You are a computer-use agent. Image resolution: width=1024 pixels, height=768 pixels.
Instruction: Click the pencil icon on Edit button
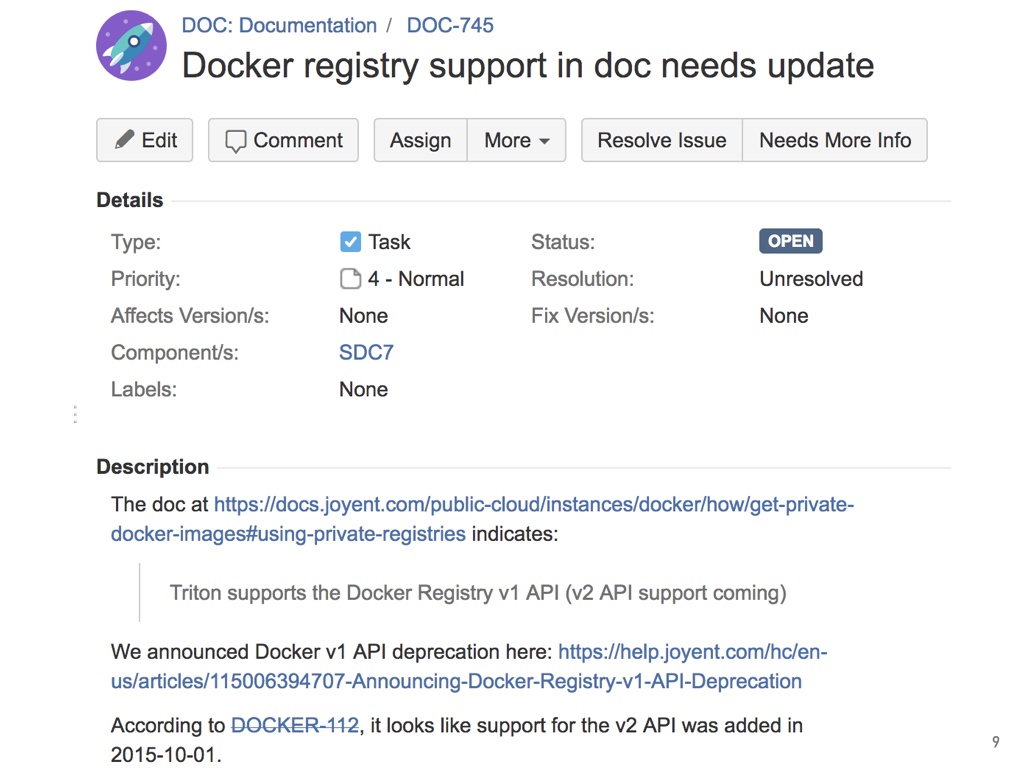124,140
